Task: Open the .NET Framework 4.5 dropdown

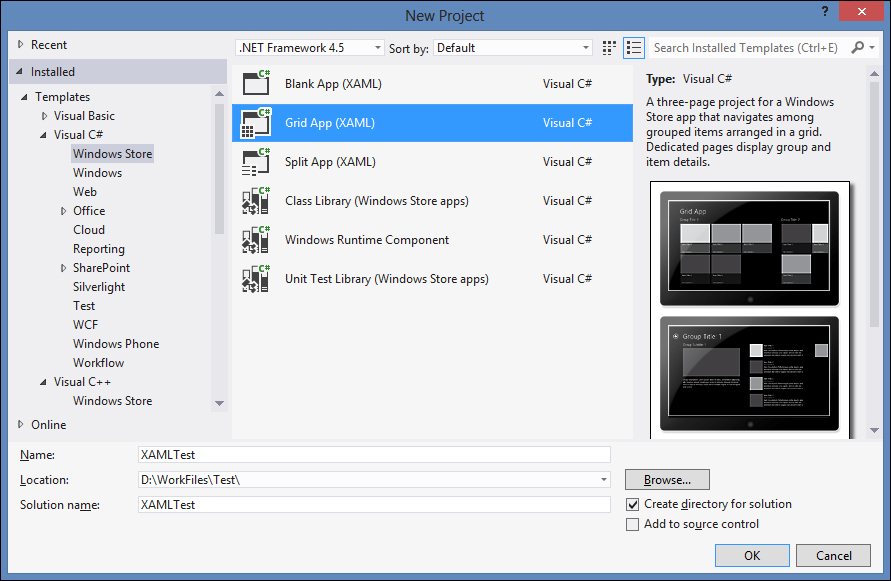Action: 310,48
